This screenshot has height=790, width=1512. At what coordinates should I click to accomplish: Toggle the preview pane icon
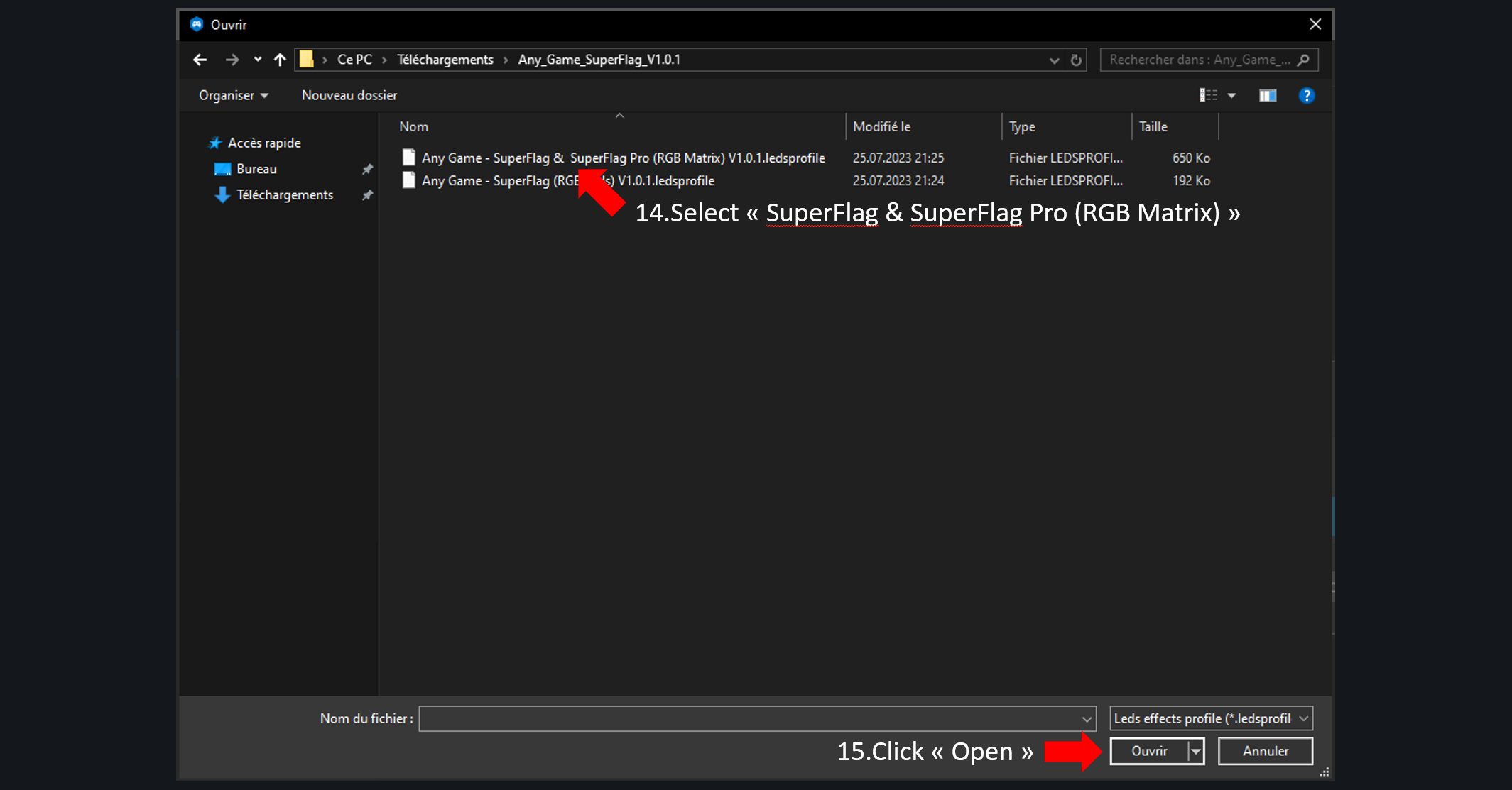tap(1268, 95)
